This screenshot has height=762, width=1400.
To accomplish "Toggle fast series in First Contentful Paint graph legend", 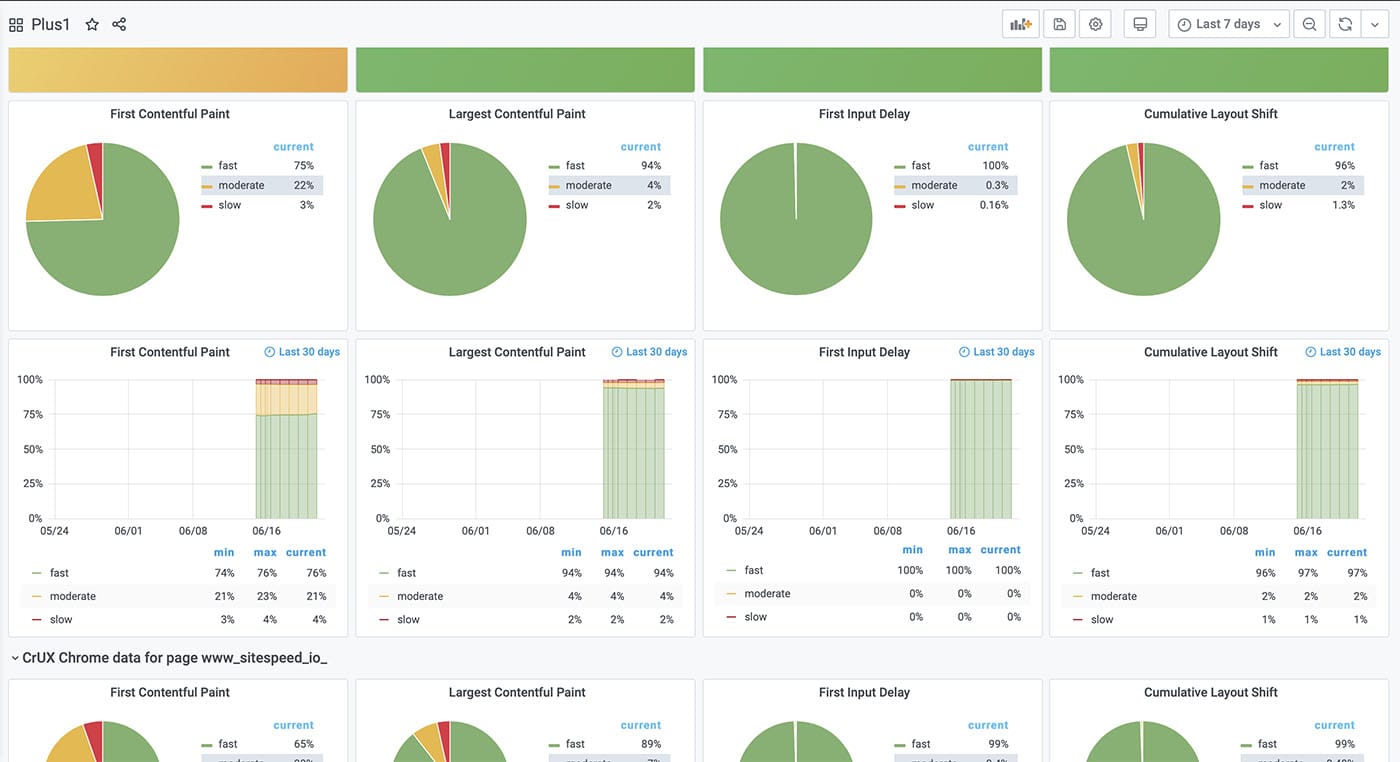I will point(59,573).
